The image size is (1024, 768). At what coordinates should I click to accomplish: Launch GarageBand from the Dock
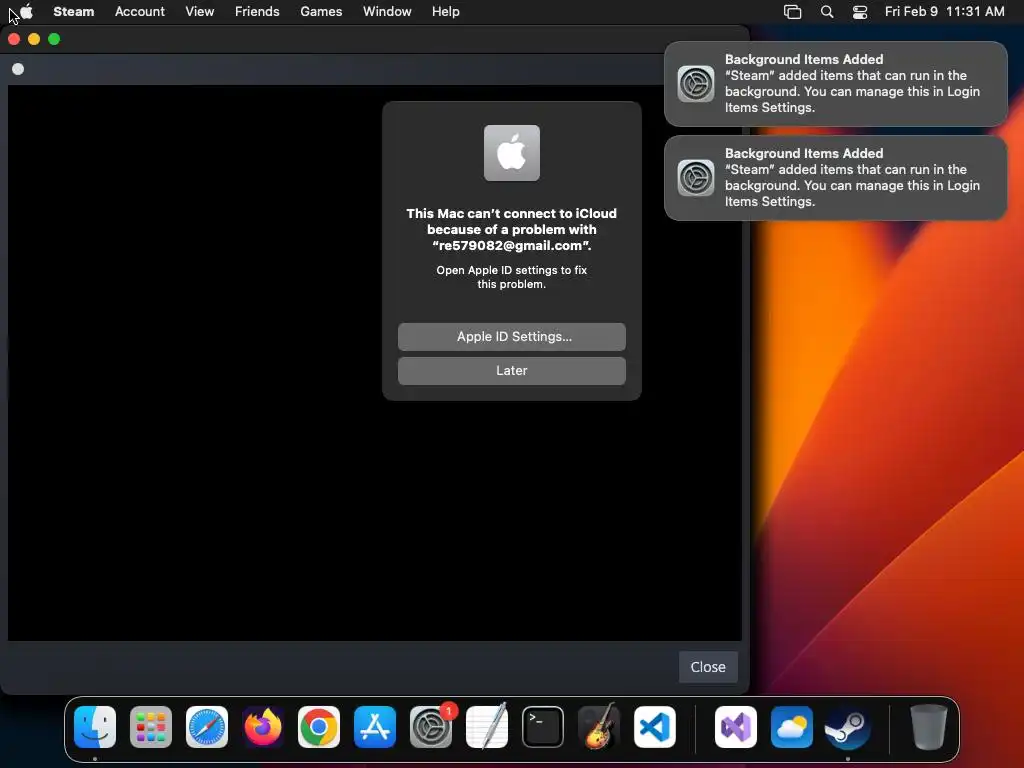point(599,727)
